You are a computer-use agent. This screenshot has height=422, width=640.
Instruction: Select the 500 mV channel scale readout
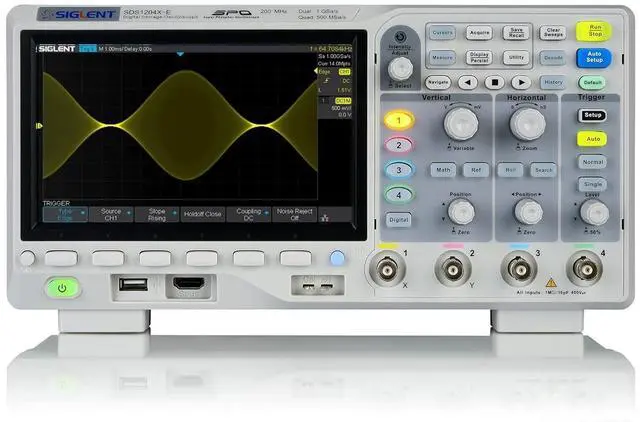341,108
